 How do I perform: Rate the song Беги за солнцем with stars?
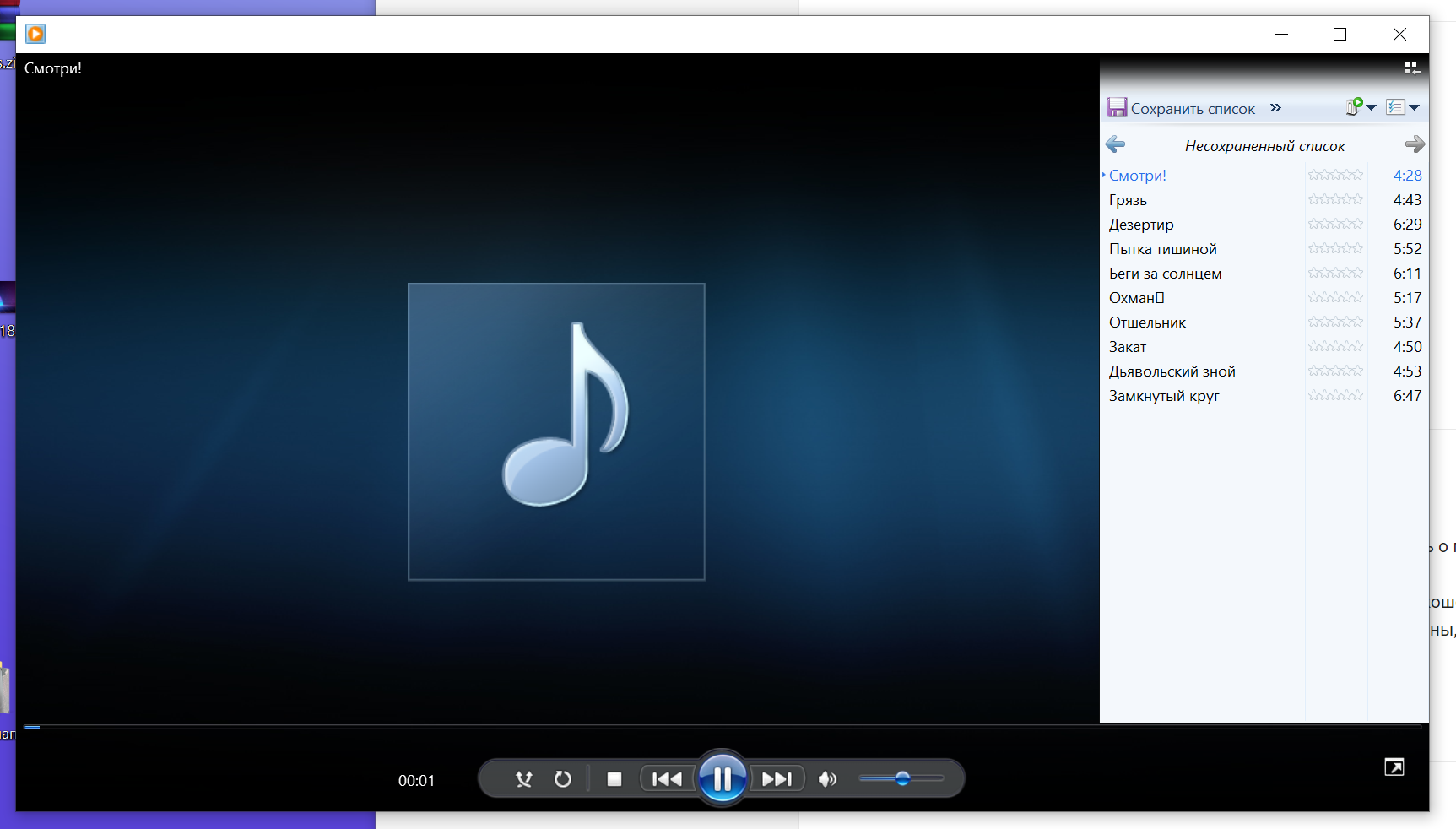1335,273
